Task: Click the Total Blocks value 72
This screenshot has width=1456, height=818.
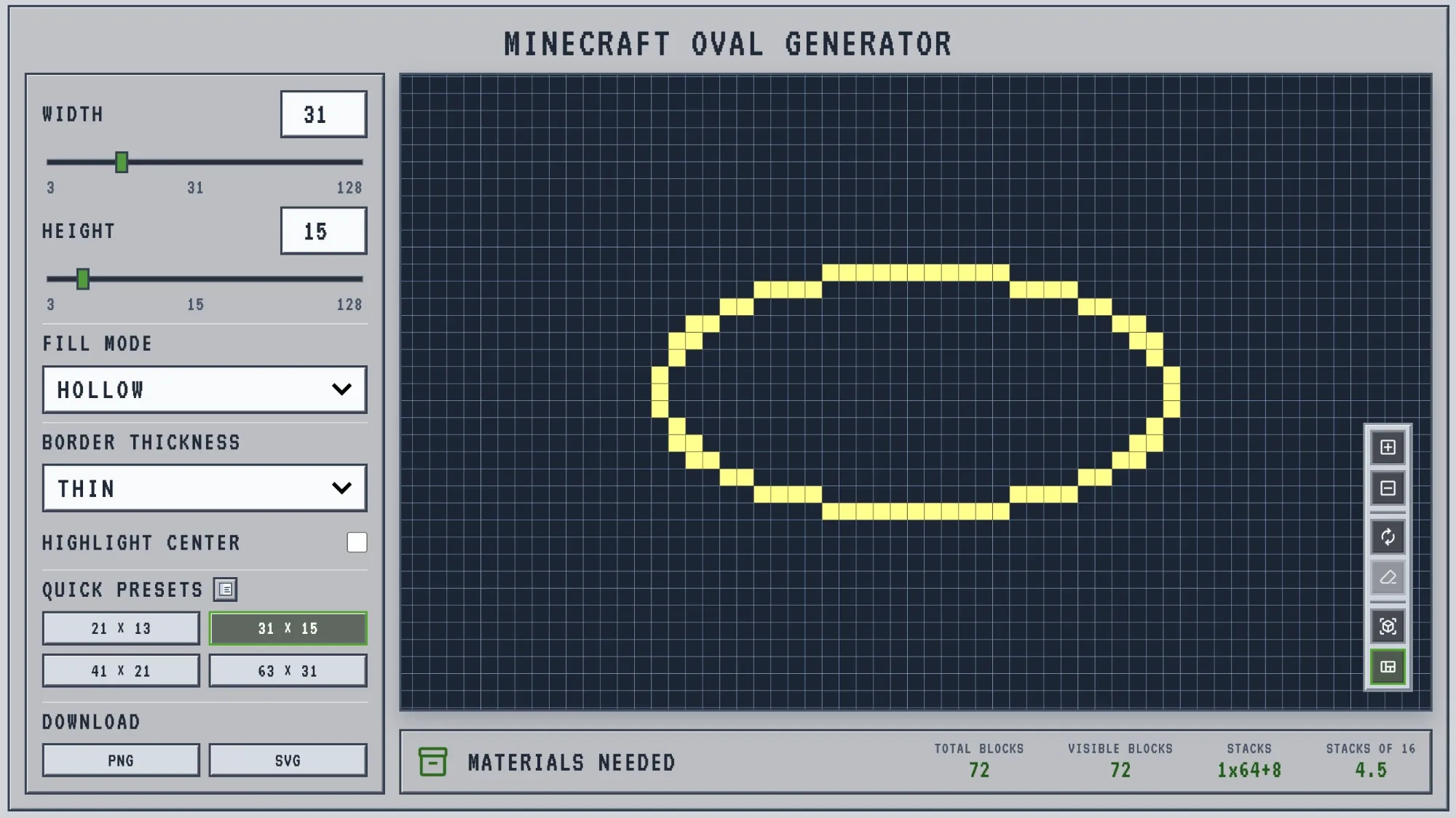Action: click(x=979, y=770)
